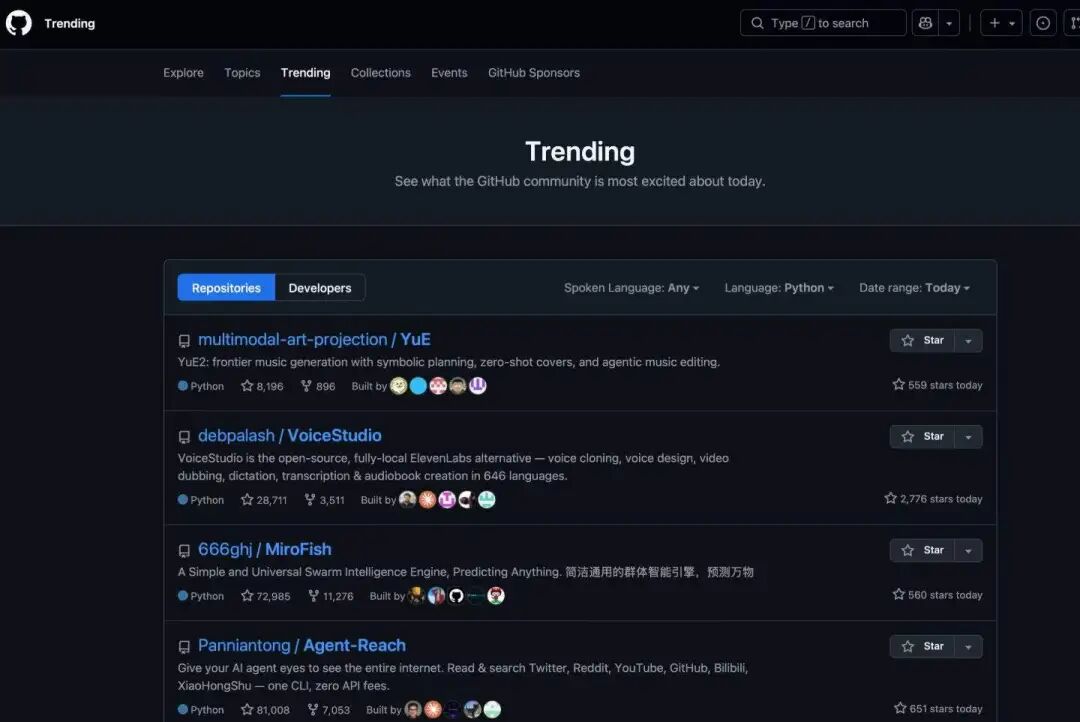This screenshot has width=1080, height=722.
Task: Click first contributor avatar of YuE
Action: (399, 386)
